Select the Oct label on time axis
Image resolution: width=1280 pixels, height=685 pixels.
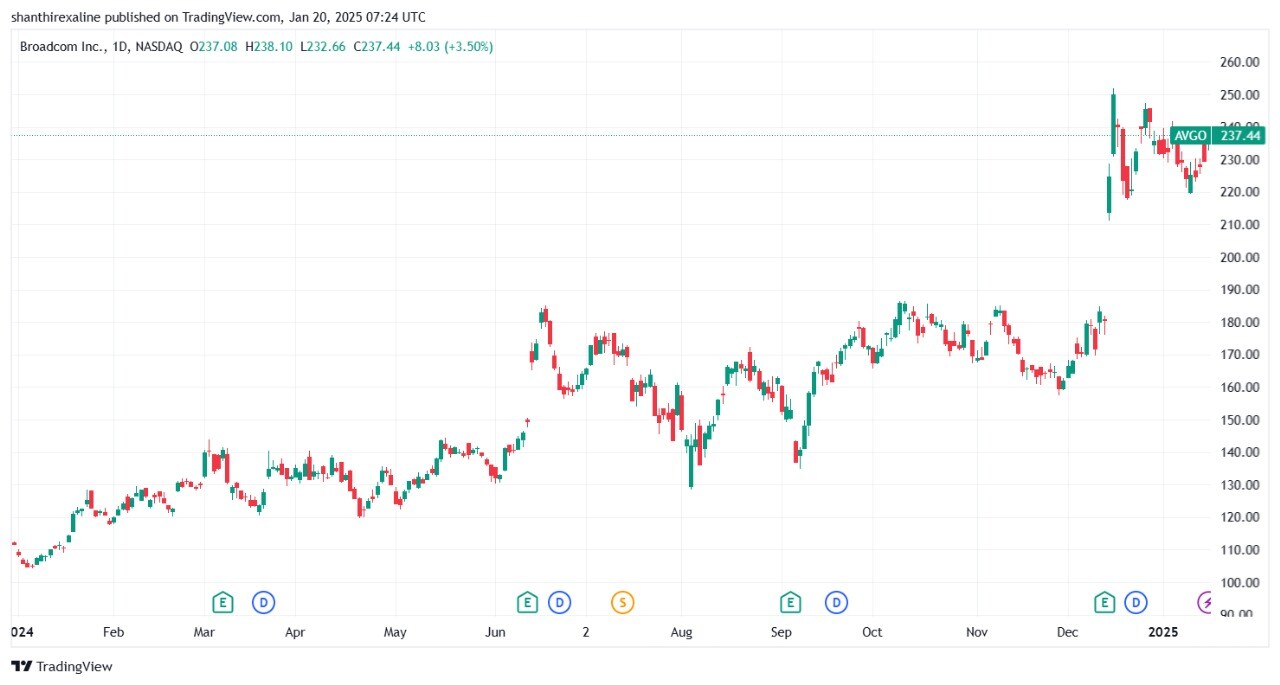pos(872,632)
